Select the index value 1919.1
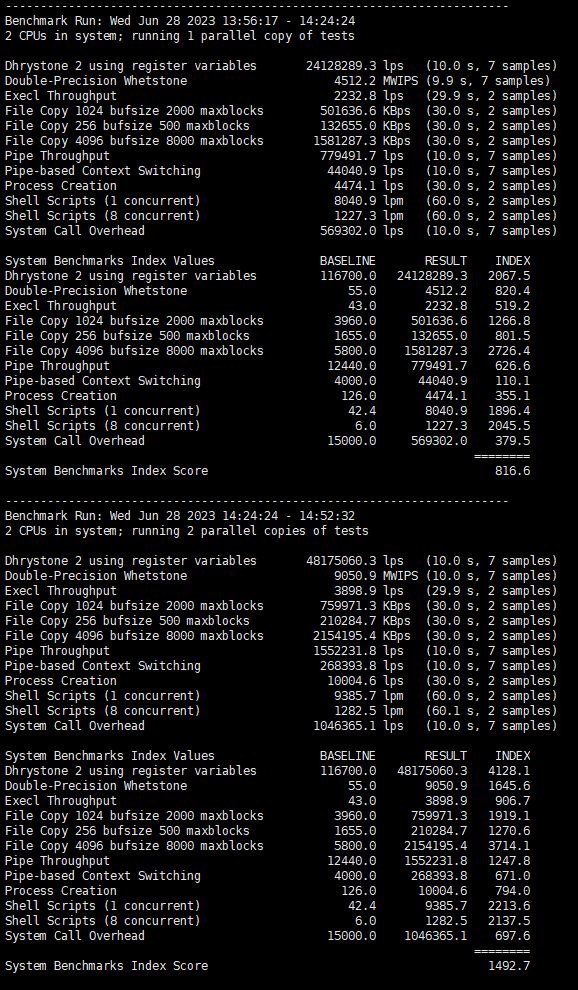 click(509, 816)
